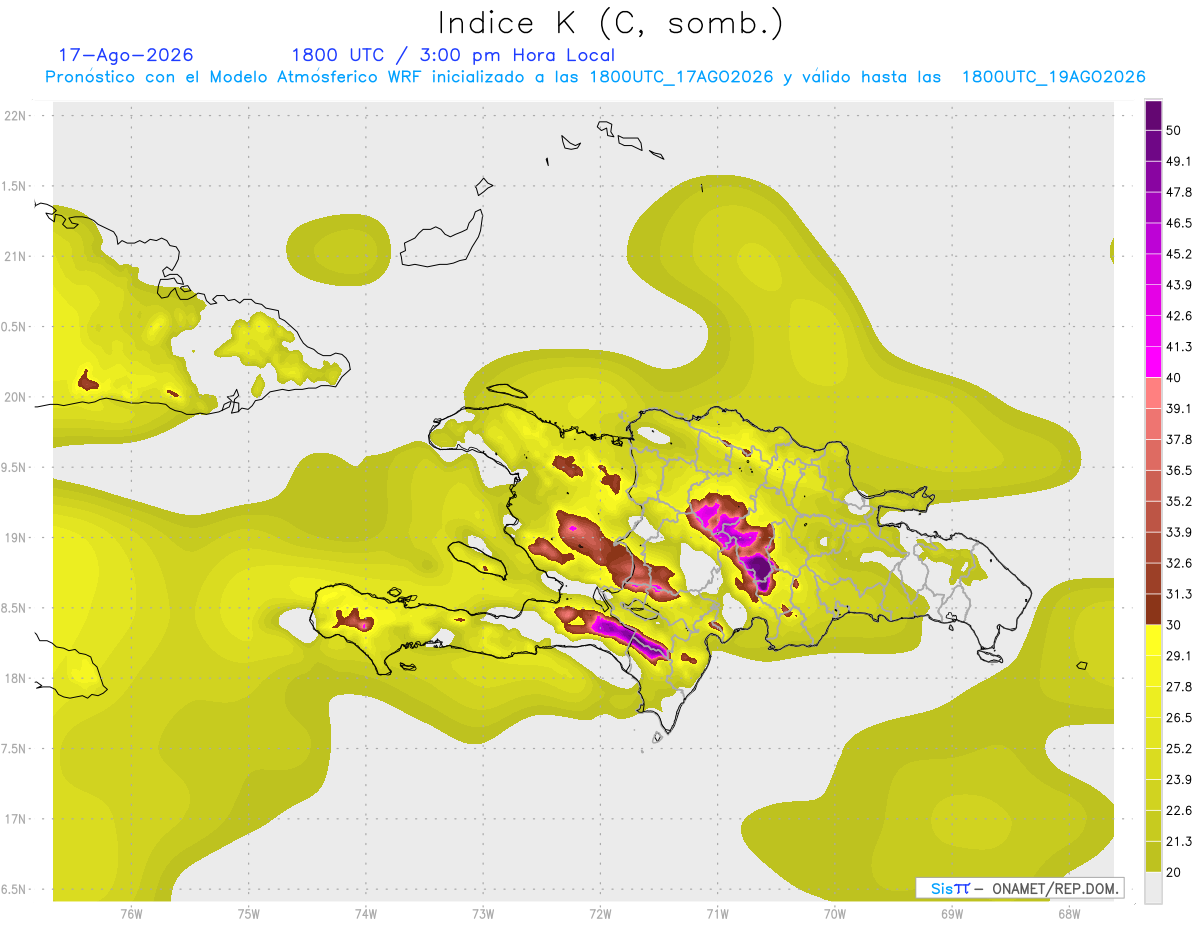This screenshot has height=927, width=1200.
Task: Click the '29.1' color scale label
Action: click(1179, 656)
